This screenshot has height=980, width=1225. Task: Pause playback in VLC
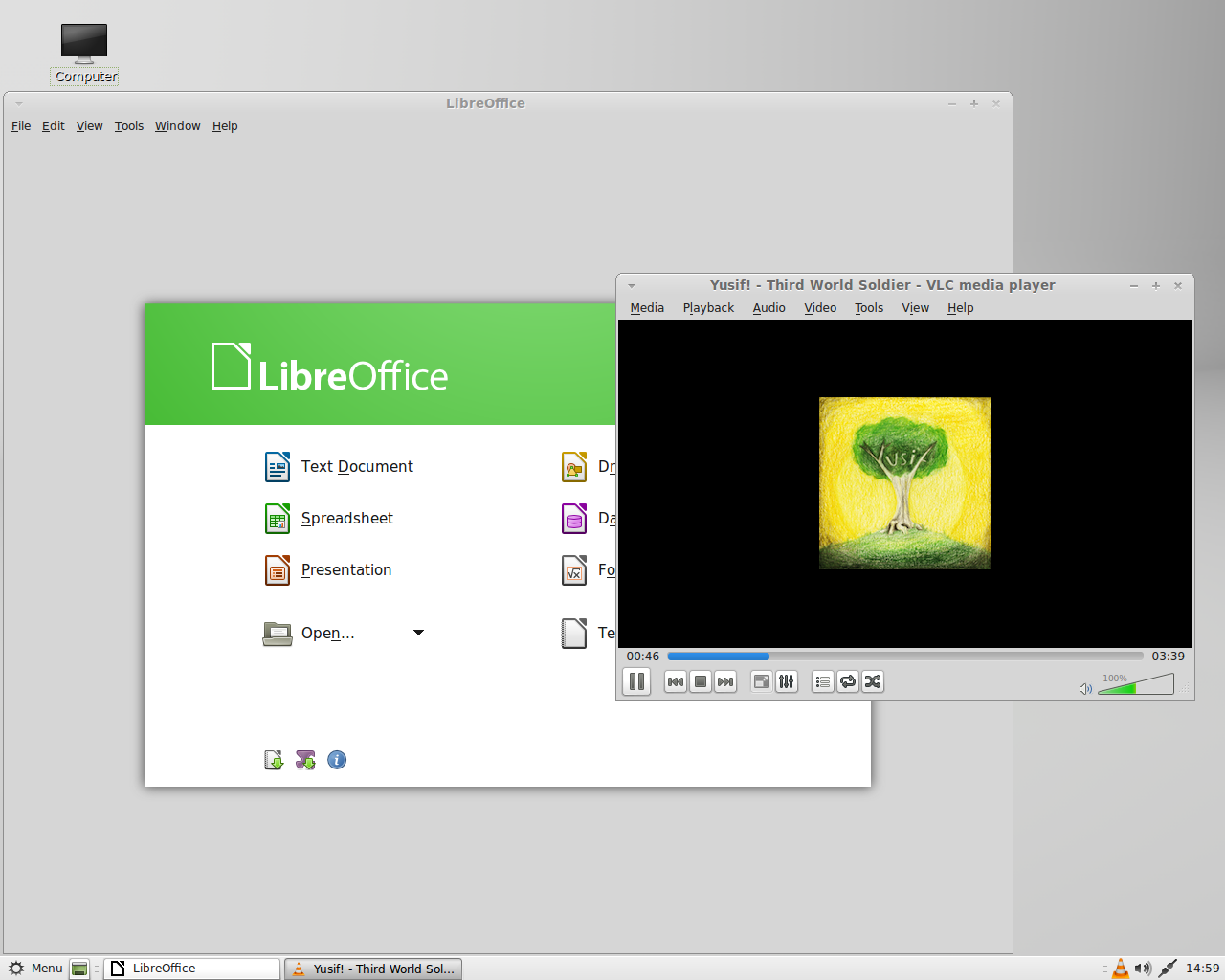636,681
